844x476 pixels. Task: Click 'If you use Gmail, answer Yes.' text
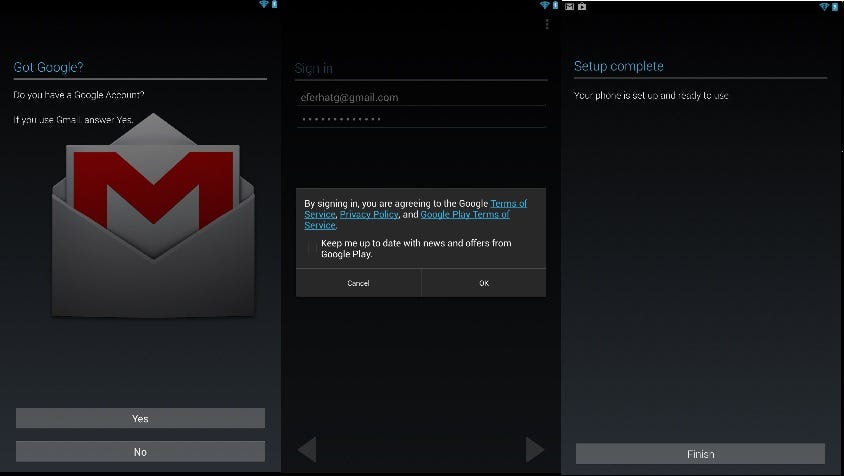coord(73,120)
